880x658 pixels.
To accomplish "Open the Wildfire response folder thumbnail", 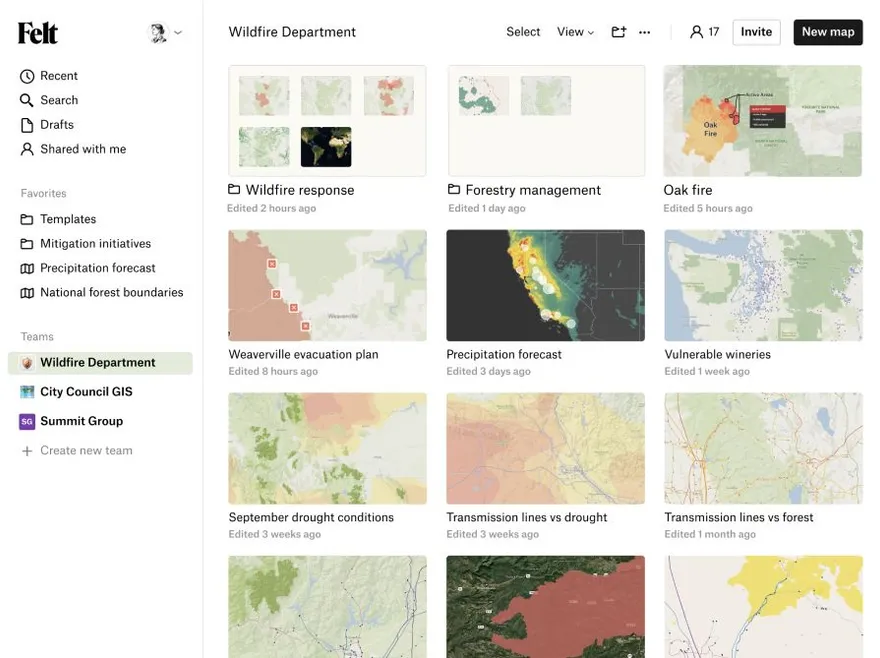I will (327, 121).
